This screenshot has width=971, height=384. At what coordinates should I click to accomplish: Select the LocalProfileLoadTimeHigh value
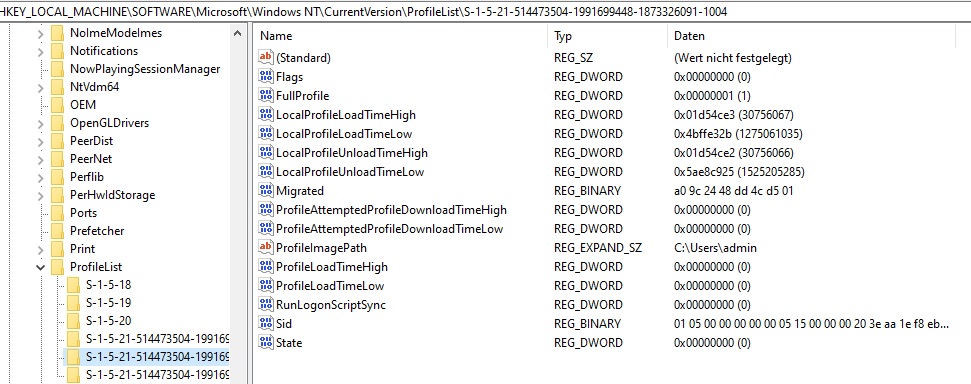point(346,115)
